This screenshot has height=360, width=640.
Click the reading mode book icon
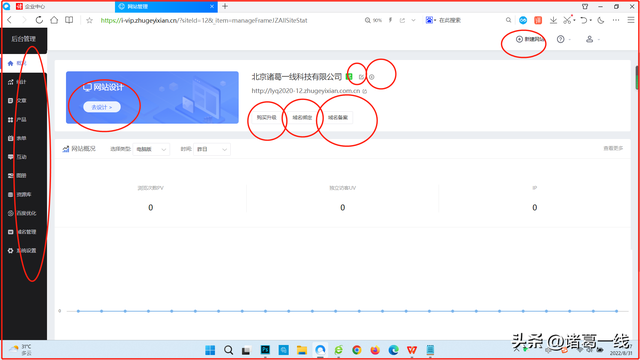tap(69, 20)
